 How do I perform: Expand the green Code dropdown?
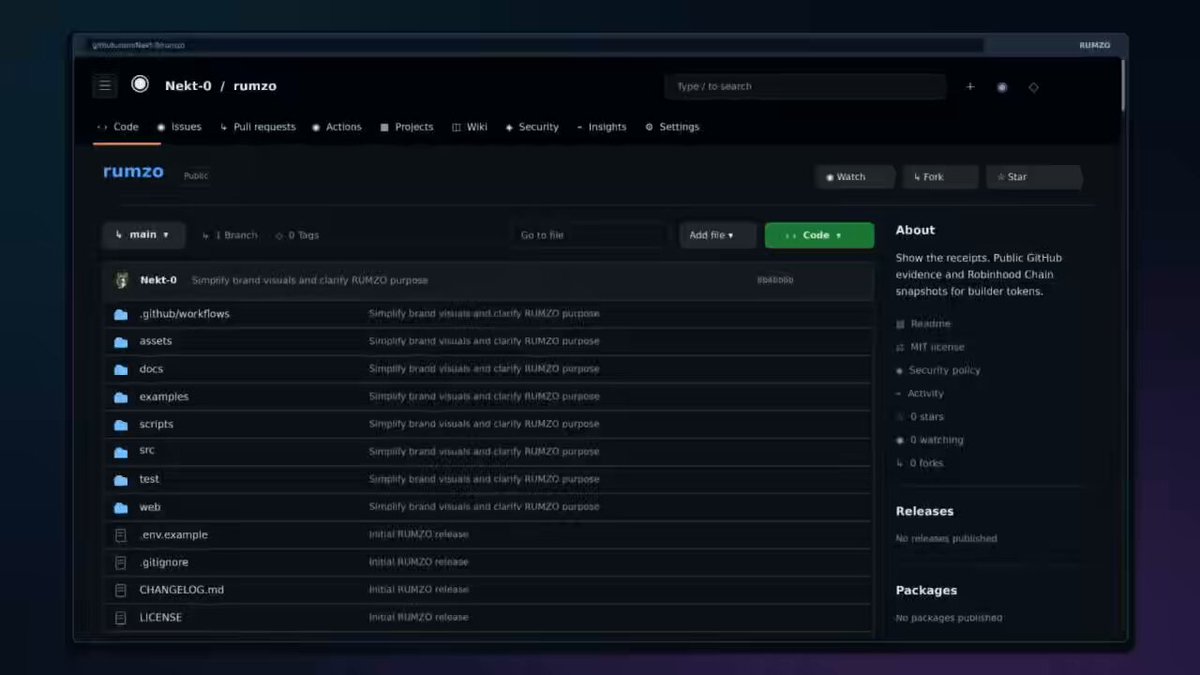[819, 235]
